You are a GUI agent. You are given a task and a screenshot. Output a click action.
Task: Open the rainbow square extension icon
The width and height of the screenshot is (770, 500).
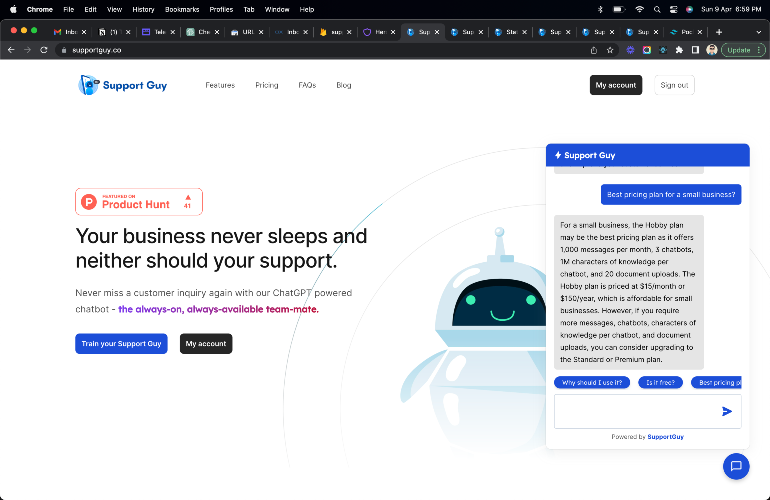(x=647, y=50)
